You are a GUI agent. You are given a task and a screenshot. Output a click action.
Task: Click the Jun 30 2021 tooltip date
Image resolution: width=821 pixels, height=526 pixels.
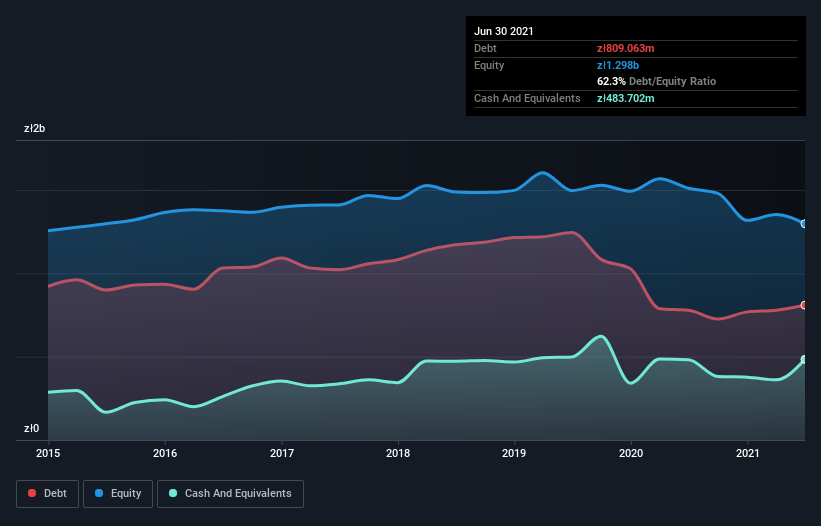(x=504, y=31)
